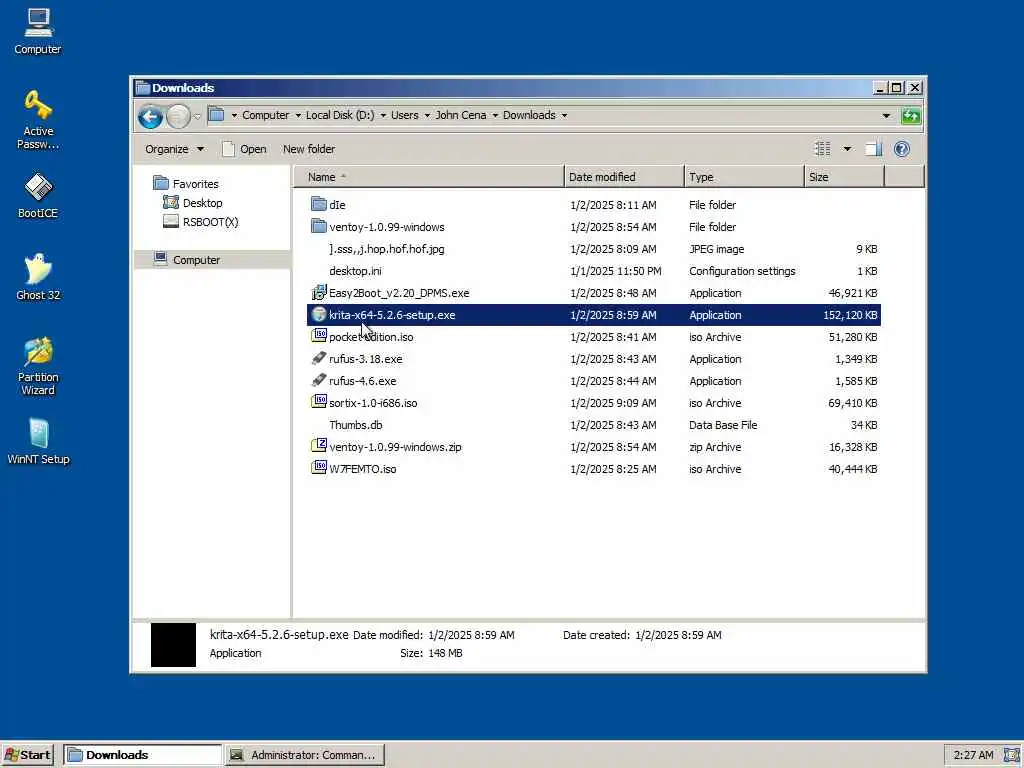Select the Ghost 32 desktop icon
The image size is (1024, 768).
click(x=38, y=277)
